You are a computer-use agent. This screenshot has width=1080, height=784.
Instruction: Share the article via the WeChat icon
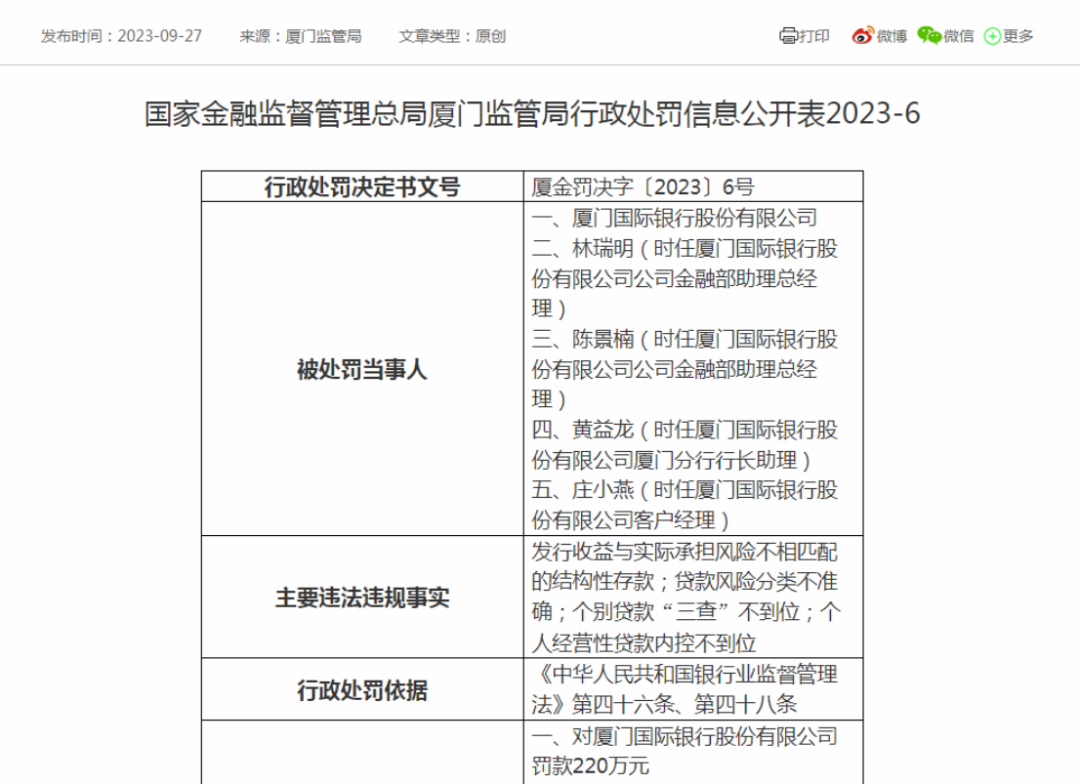[x=929, y=36]
